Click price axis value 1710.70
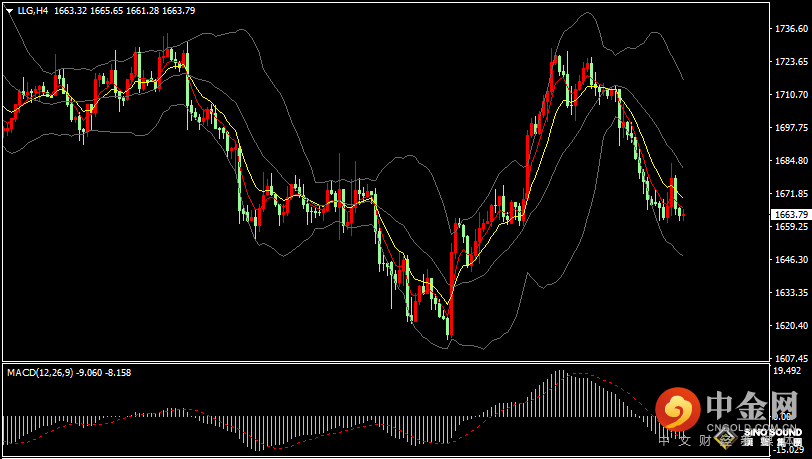812x459 pixels. coord(791,95)
